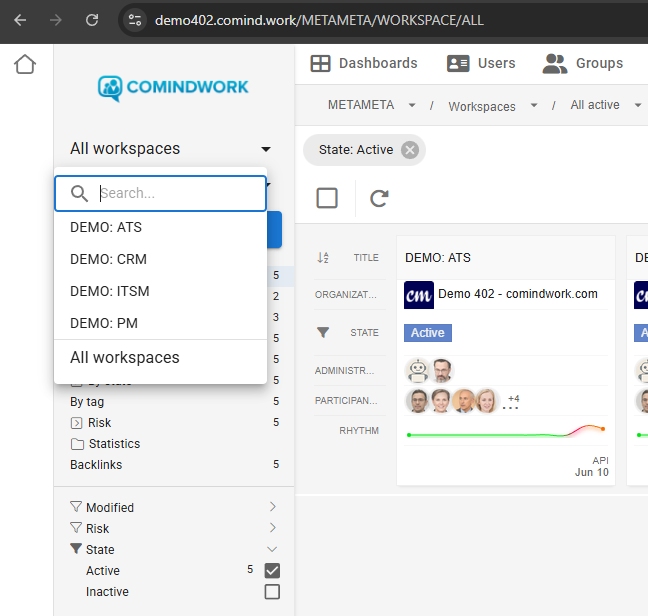Select DEMO: ITSM workspace
The image size is (648, 616).
(160, 291)
